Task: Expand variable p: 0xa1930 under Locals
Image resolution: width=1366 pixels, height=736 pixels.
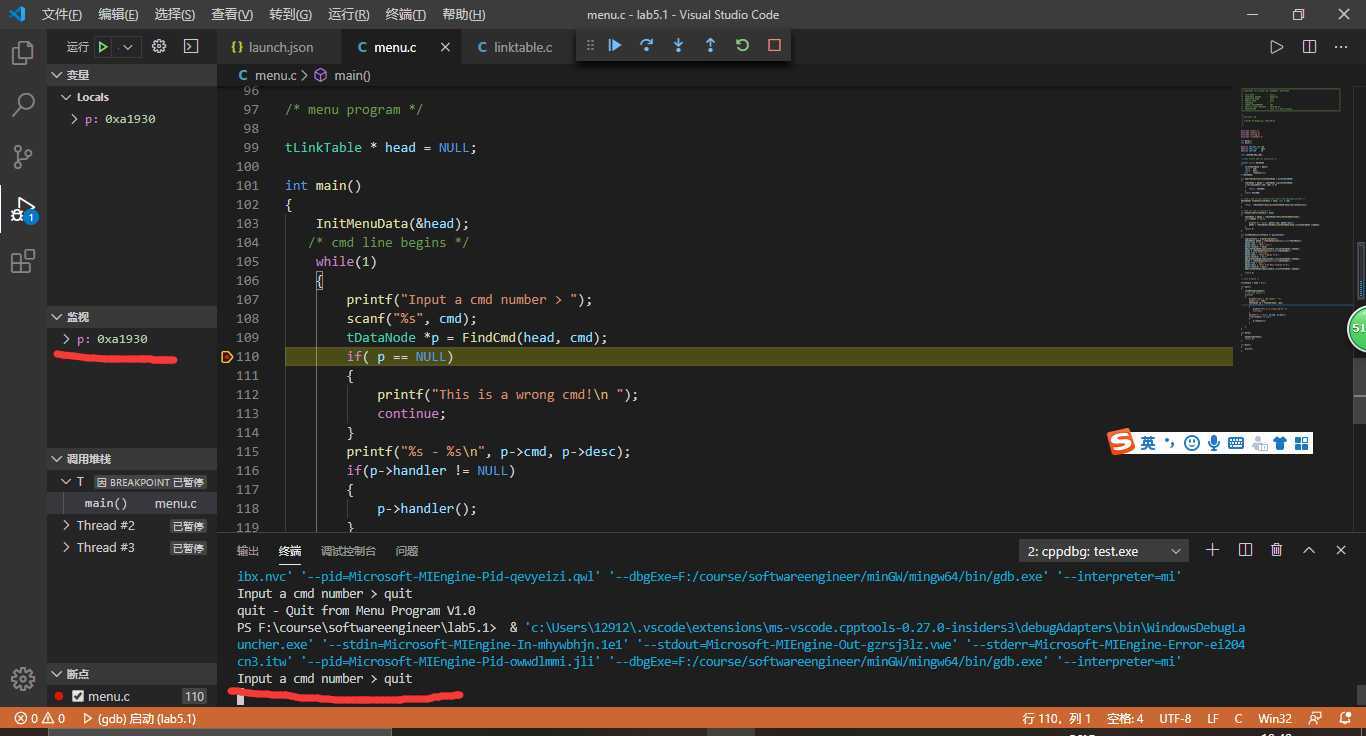Action: coord(74,119)
